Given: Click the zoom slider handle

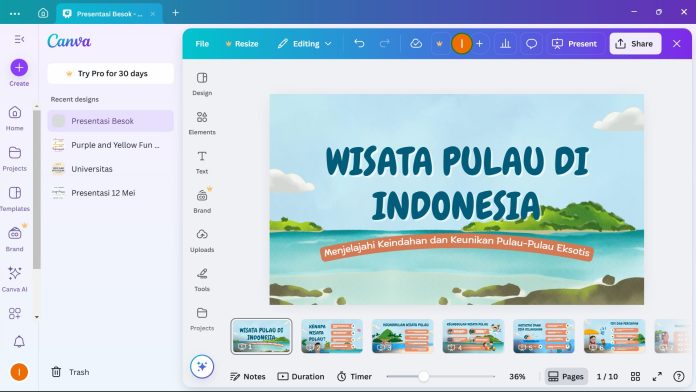Looking at the screenshot, I should coord(423,376).
